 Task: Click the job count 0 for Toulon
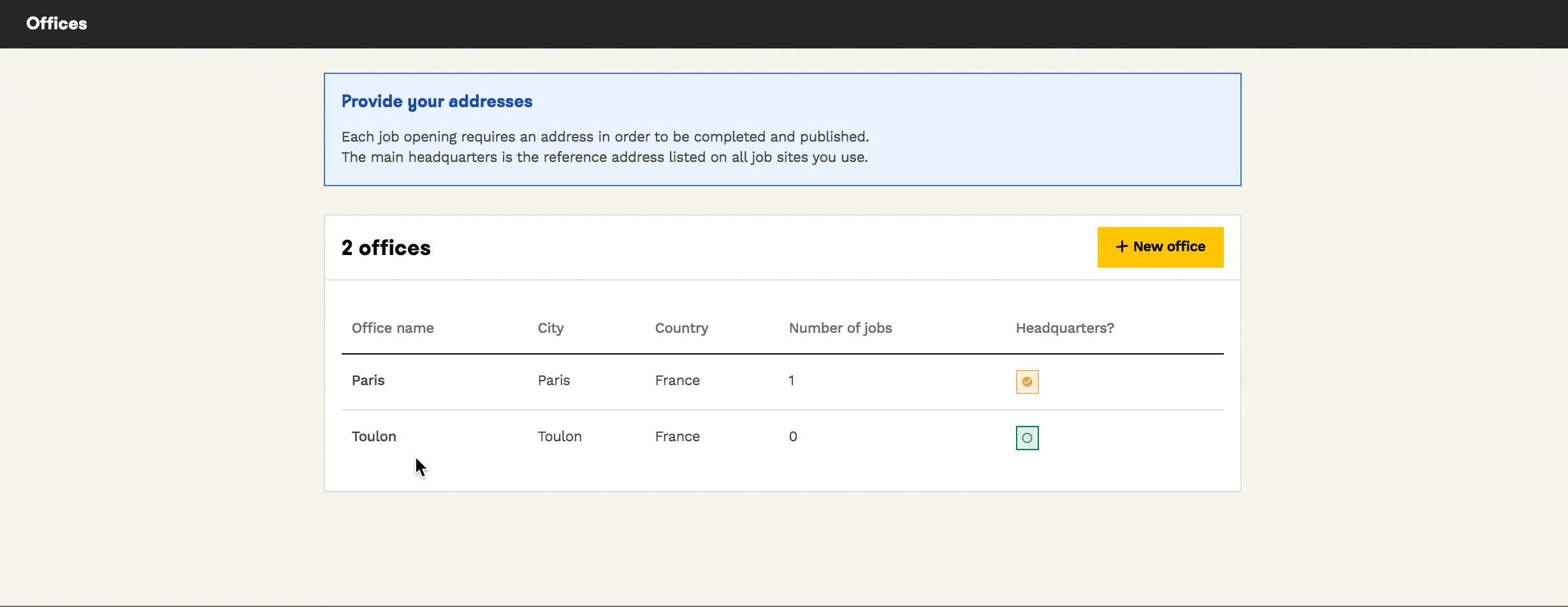tap(792, 437)
